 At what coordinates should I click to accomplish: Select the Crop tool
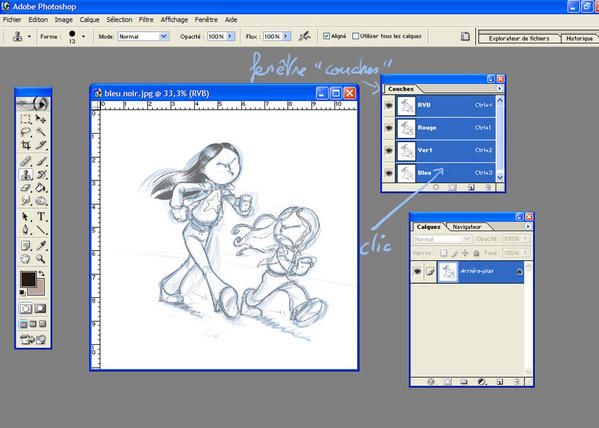coord(25,145)
